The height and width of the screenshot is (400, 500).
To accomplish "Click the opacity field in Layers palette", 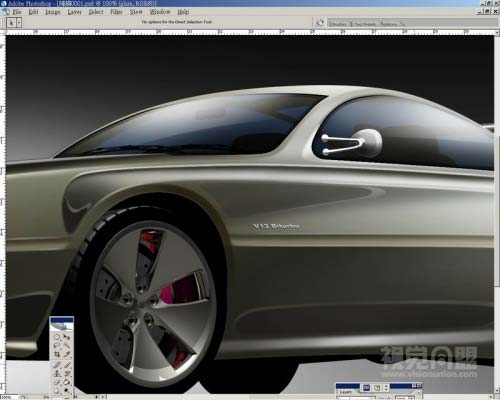I will click(405, 398).
